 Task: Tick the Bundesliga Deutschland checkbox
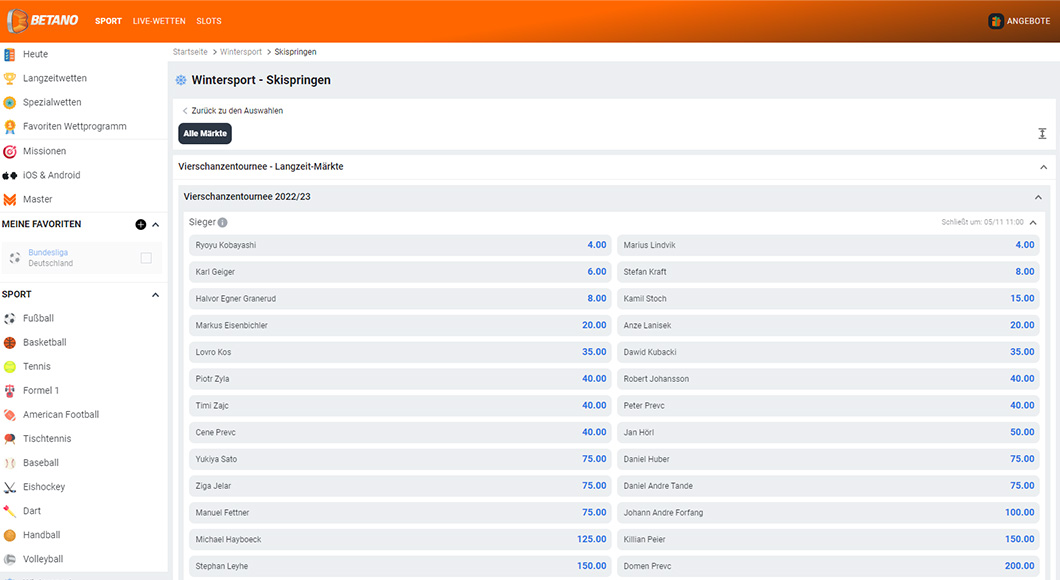click(x=146, y=258)
